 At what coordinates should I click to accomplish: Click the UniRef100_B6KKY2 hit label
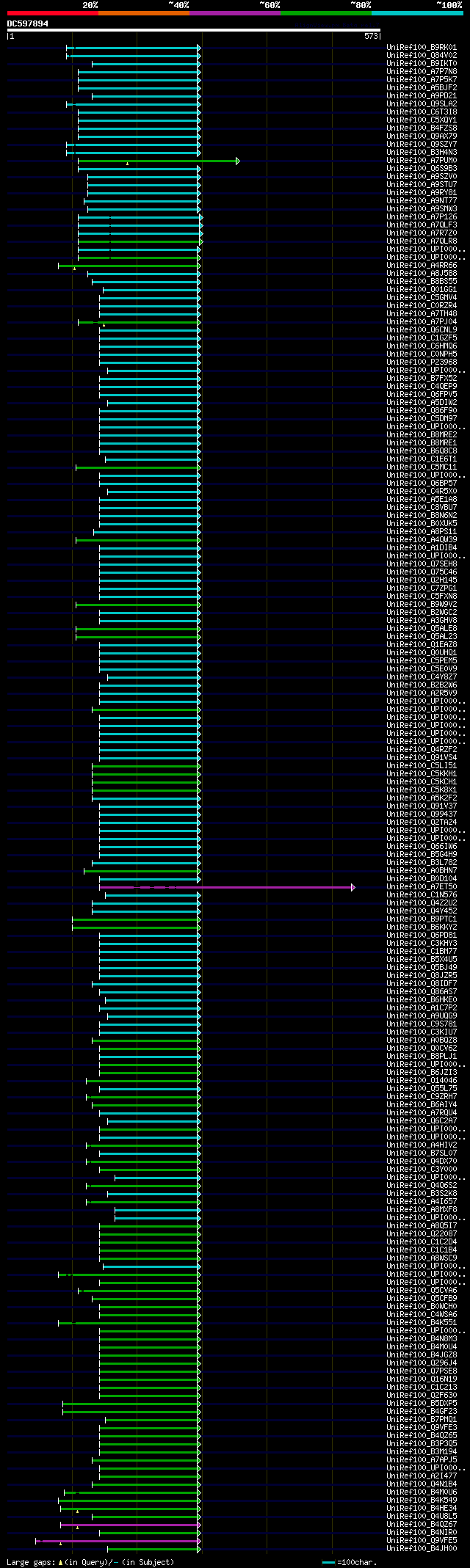[x=422, y=927]
